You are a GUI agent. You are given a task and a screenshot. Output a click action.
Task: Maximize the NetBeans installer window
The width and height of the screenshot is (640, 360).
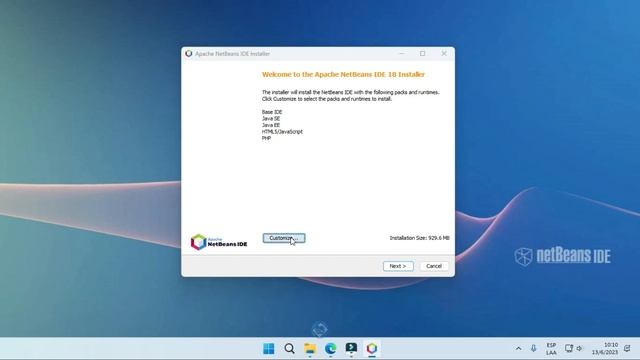point(422,53)
